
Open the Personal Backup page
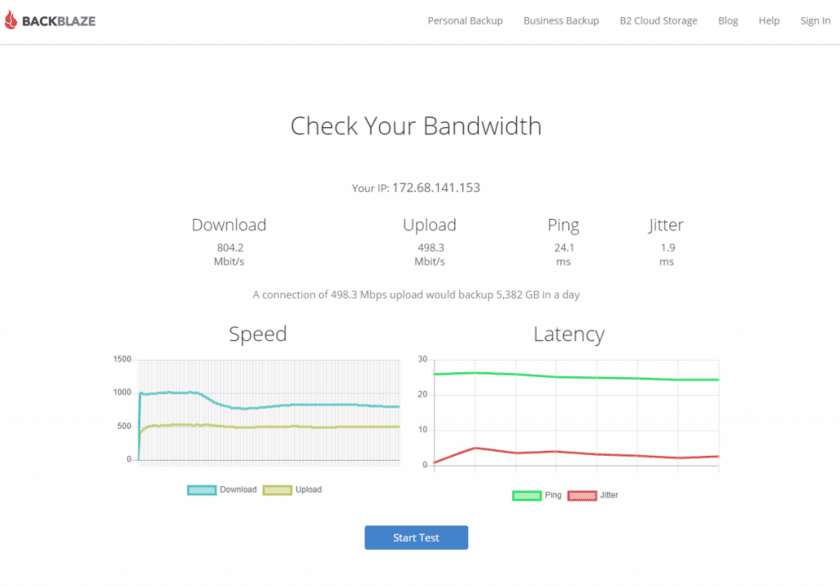click(465, 21)
